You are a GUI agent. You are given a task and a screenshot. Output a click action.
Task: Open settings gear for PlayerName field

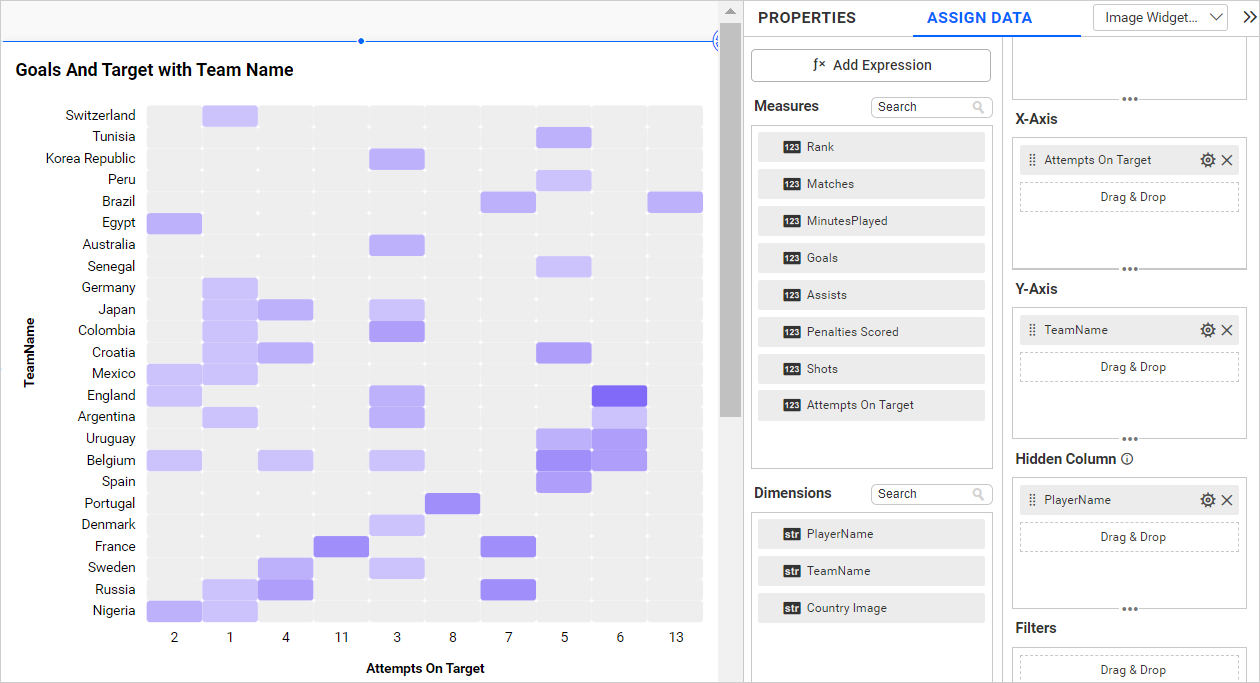coord(1207,500)
